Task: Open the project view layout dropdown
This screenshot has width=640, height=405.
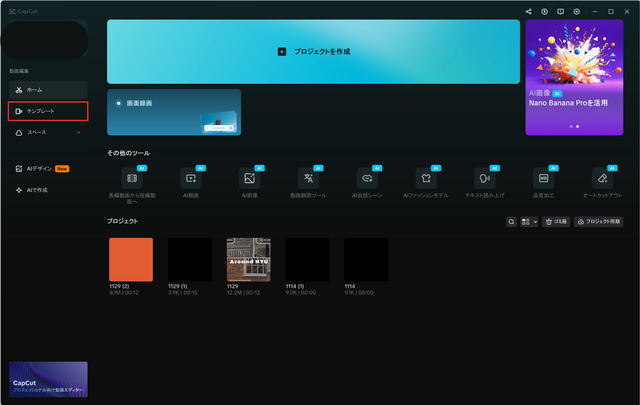Action: 529,221
